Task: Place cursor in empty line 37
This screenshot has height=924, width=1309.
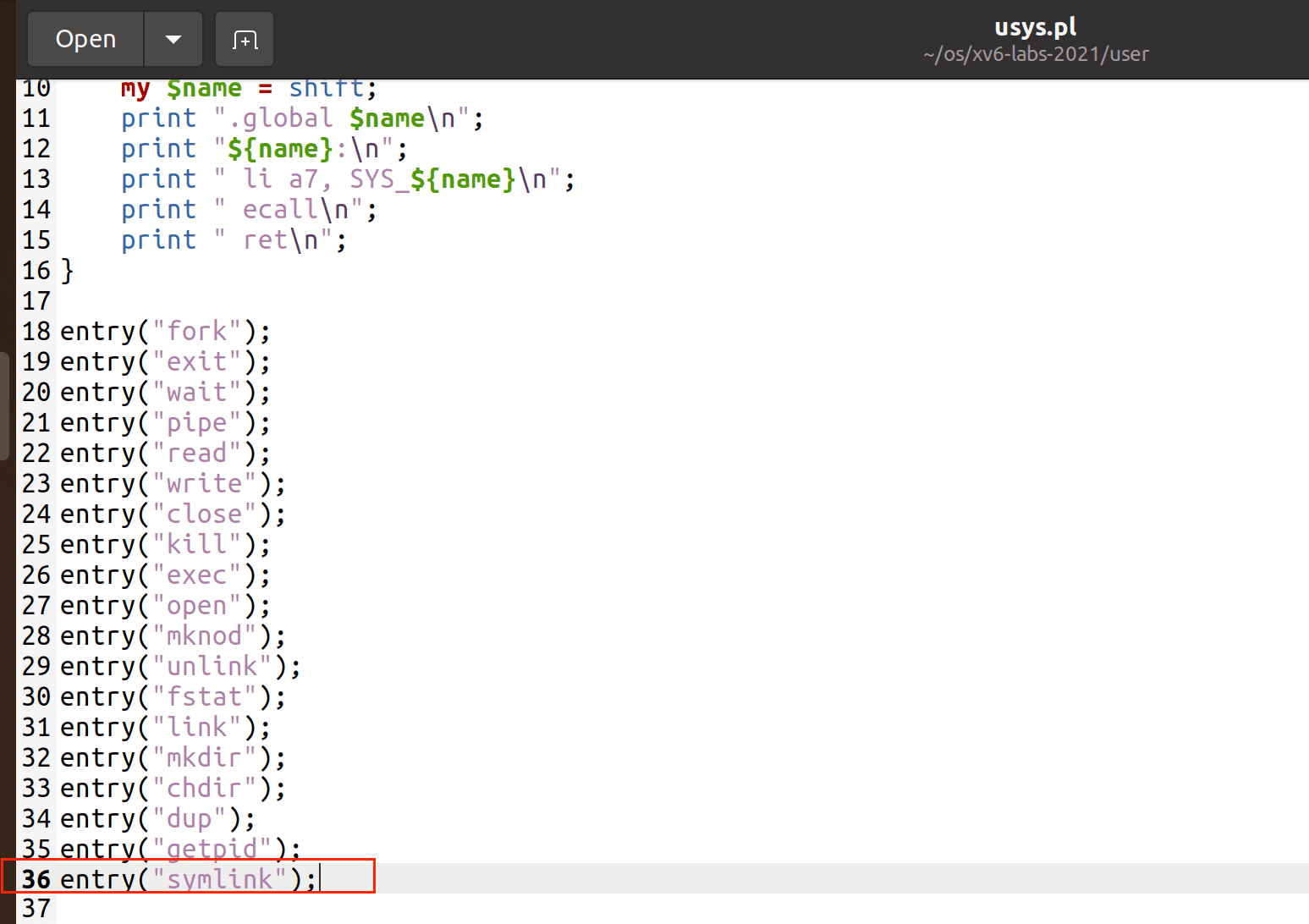Action: (254, 909)
